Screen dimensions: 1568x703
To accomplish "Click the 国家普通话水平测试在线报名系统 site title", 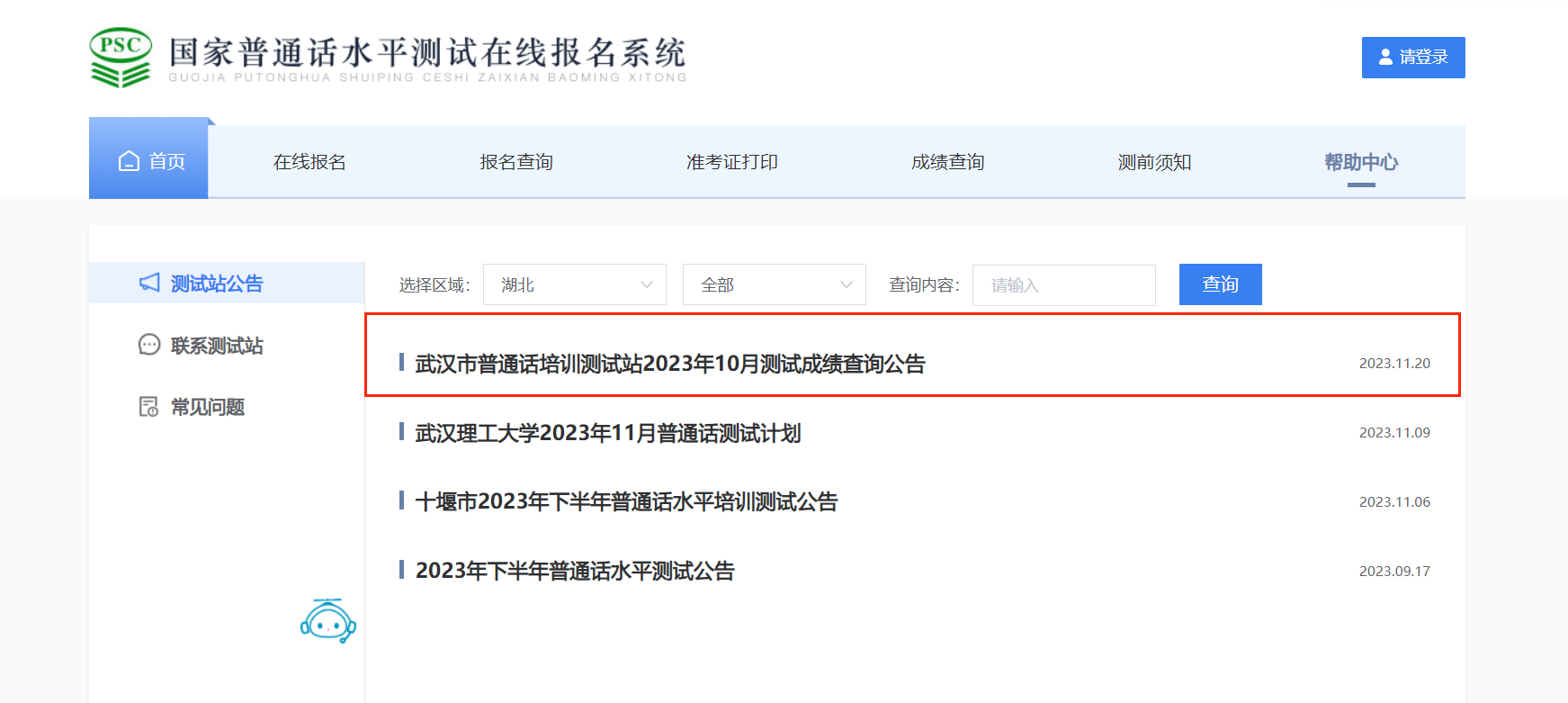I will (x=427, y=53).
